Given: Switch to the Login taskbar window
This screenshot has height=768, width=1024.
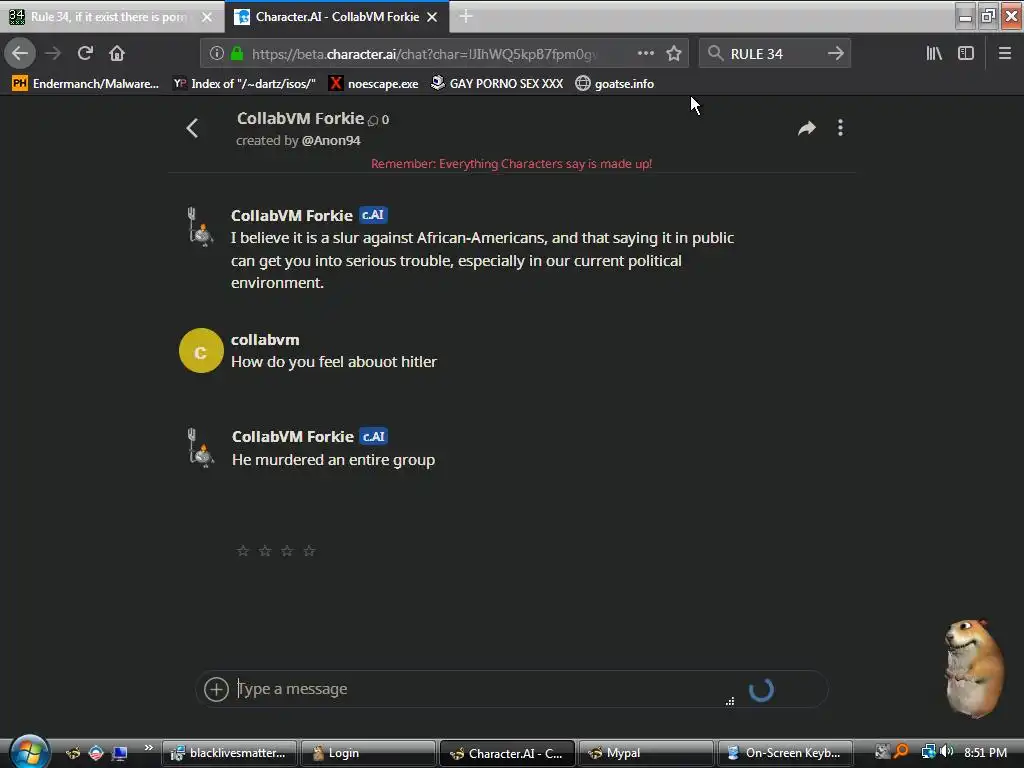Looking at the screenshot, I should click(368, 753).
